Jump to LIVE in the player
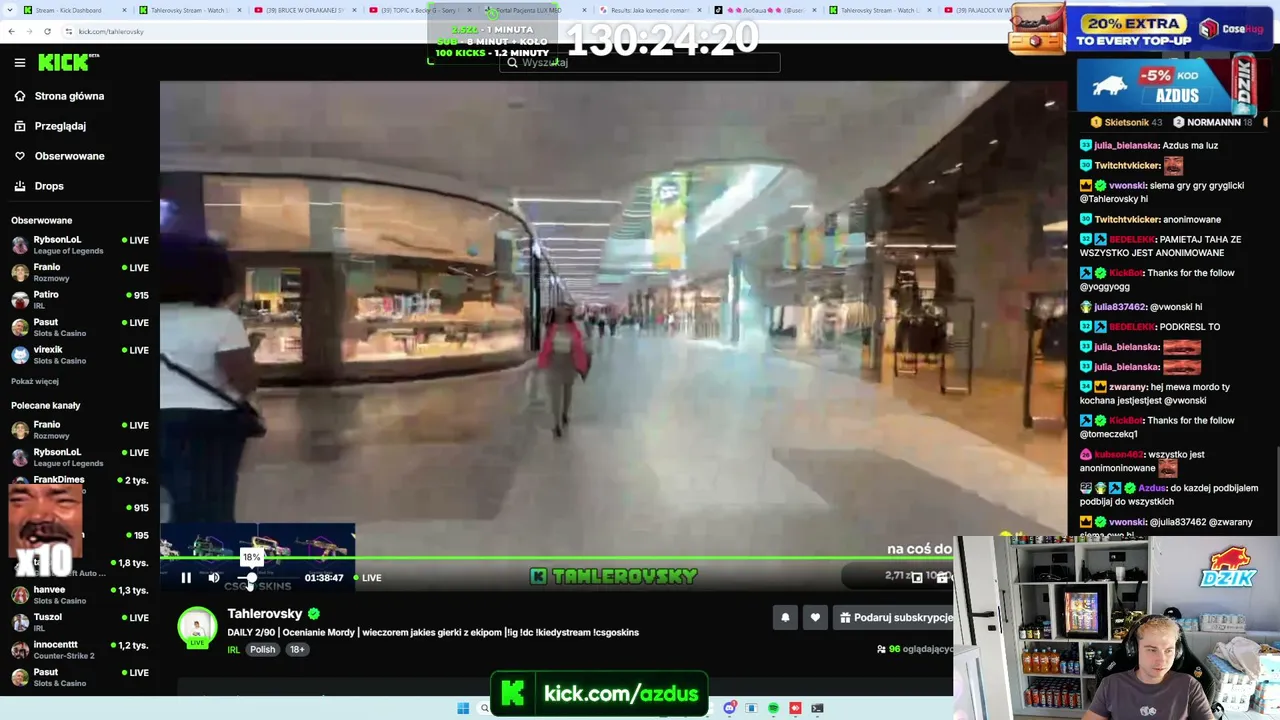 (x=368, y=578)
